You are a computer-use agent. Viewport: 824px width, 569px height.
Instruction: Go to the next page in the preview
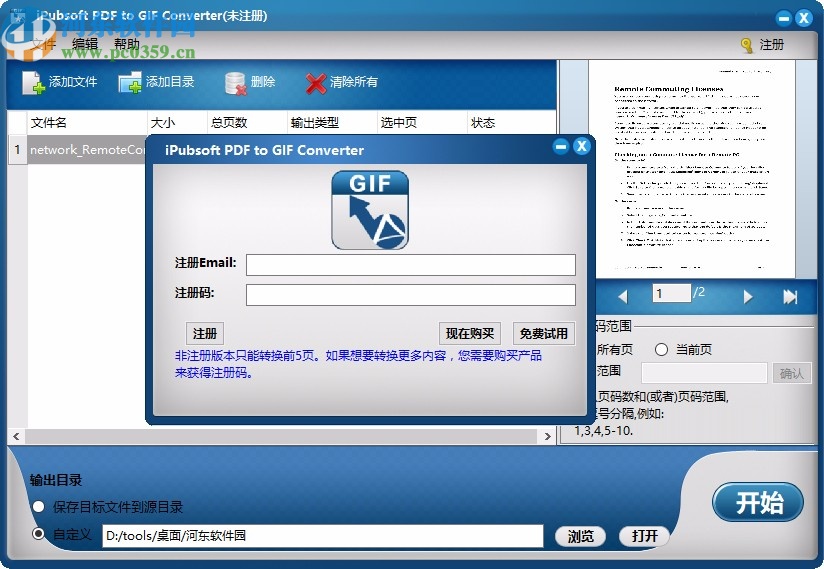click(x=748, y=297)
